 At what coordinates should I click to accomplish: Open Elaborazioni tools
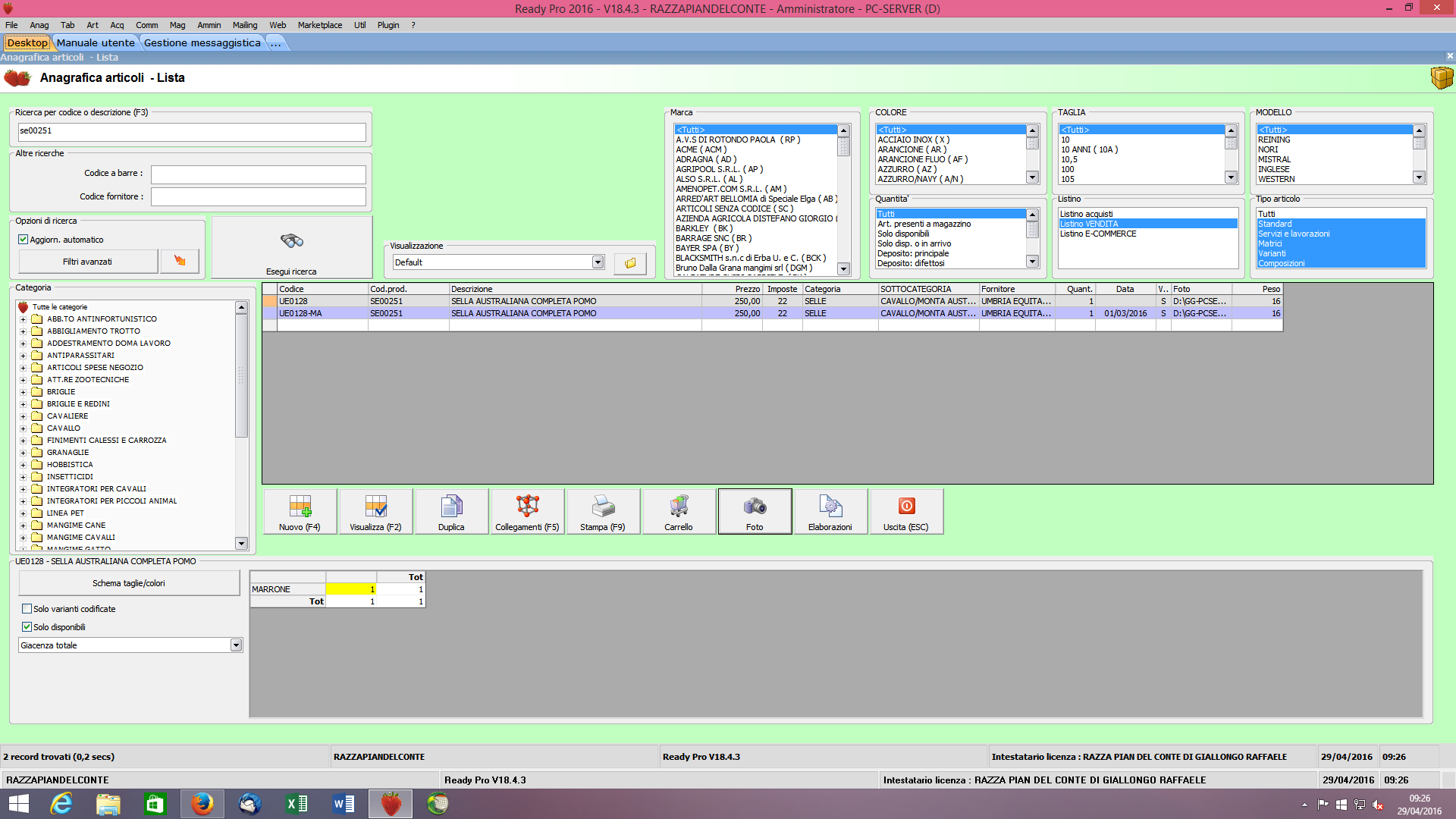click(831, 512)
